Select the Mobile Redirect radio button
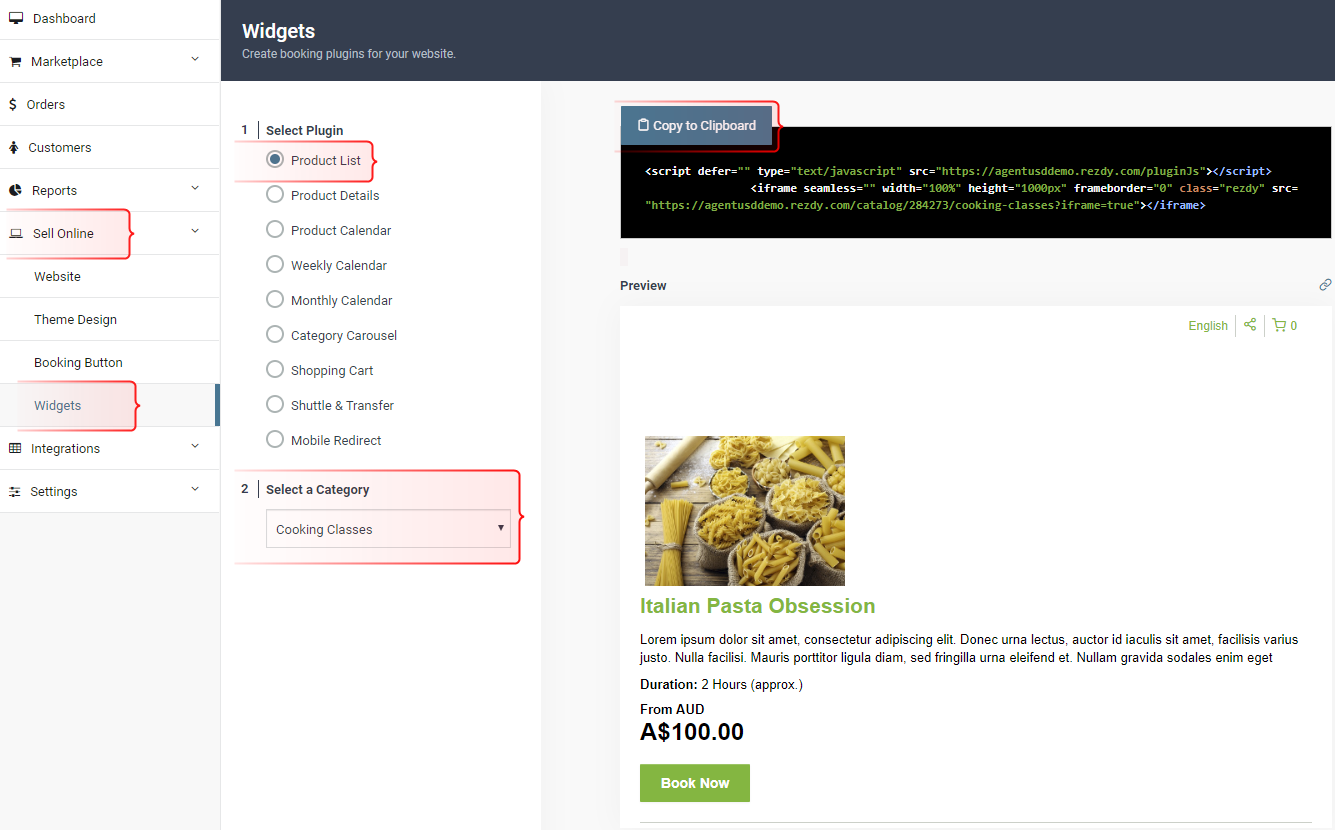Image resolution: width=1335 pixels, height=830 pixels. (x=275, y=439)
